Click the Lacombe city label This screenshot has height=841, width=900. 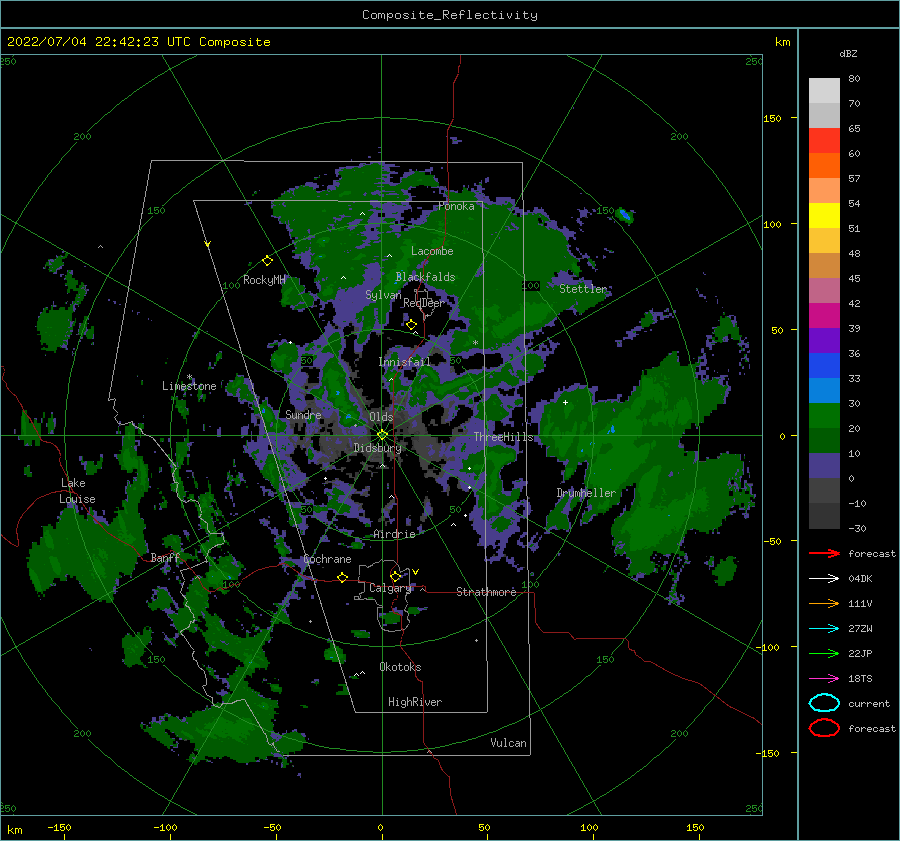click(432, 251)
